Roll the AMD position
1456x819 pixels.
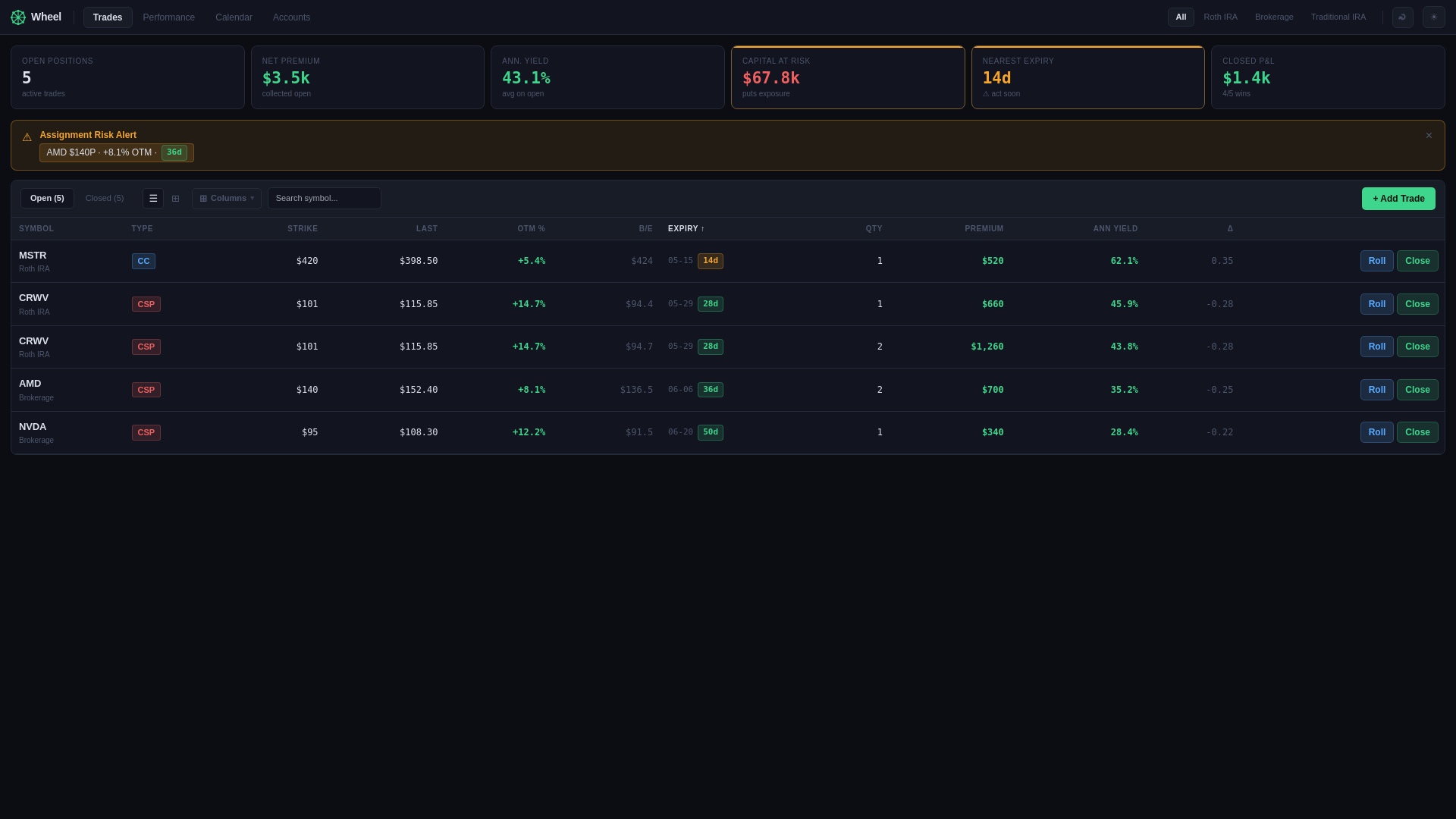pos(1376,391)
